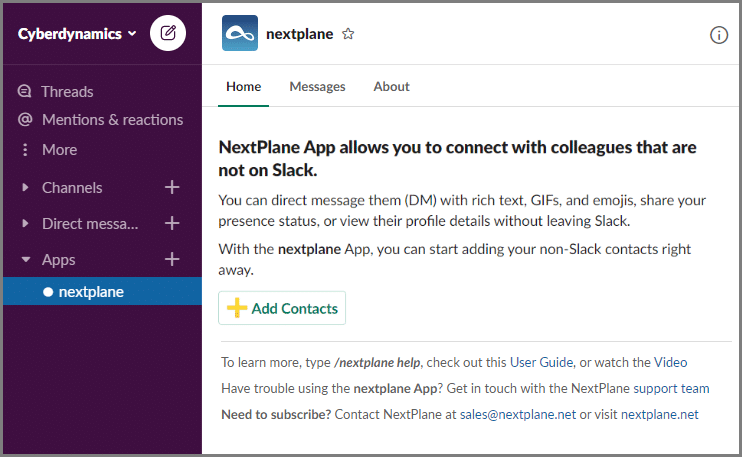The image size is (742, 457).
Task: Open the Cyberdynamics workspace dropdown
Action: tap(77, 34)
